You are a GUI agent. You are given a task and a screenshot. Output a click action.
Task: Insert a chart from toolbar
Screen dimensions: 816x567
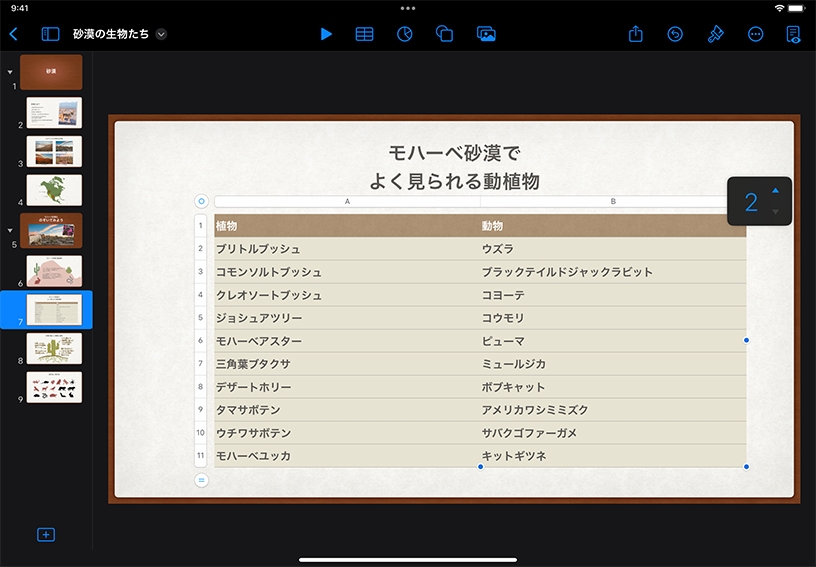pyautogui.click(x=405, y=34)
